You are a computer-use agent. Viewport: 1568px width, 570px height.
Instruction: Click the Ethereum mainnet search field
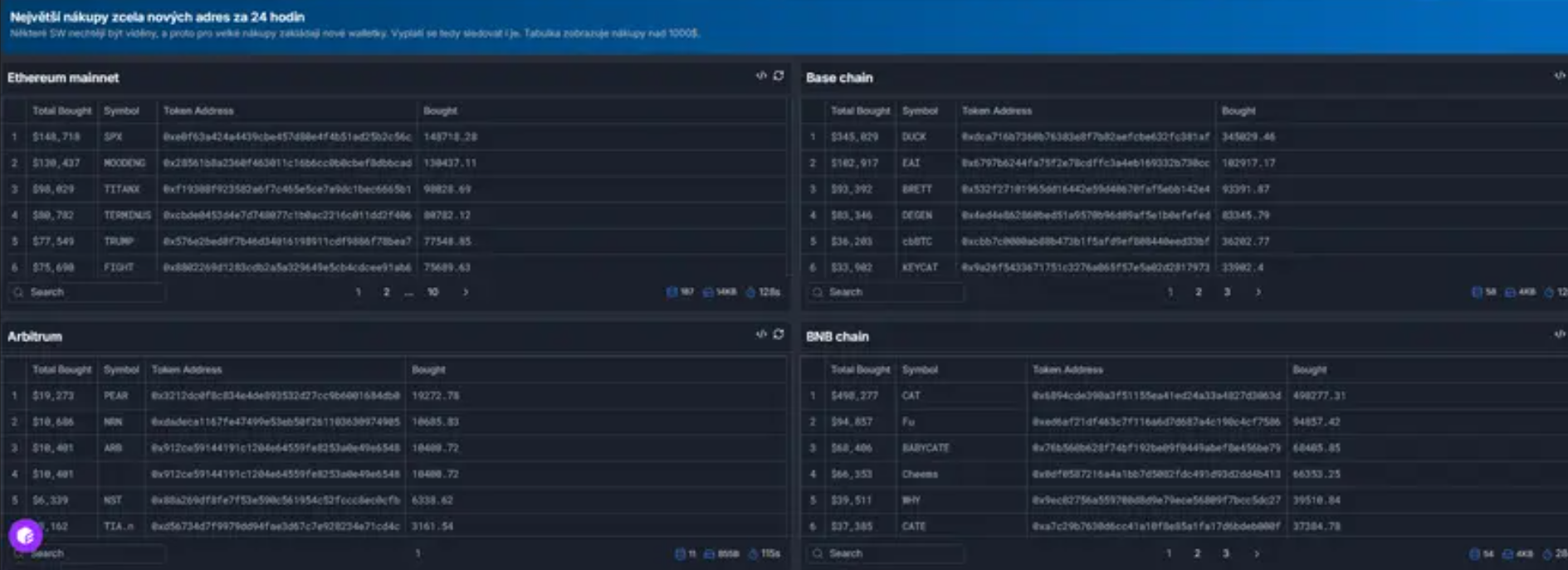pos(91,292)
